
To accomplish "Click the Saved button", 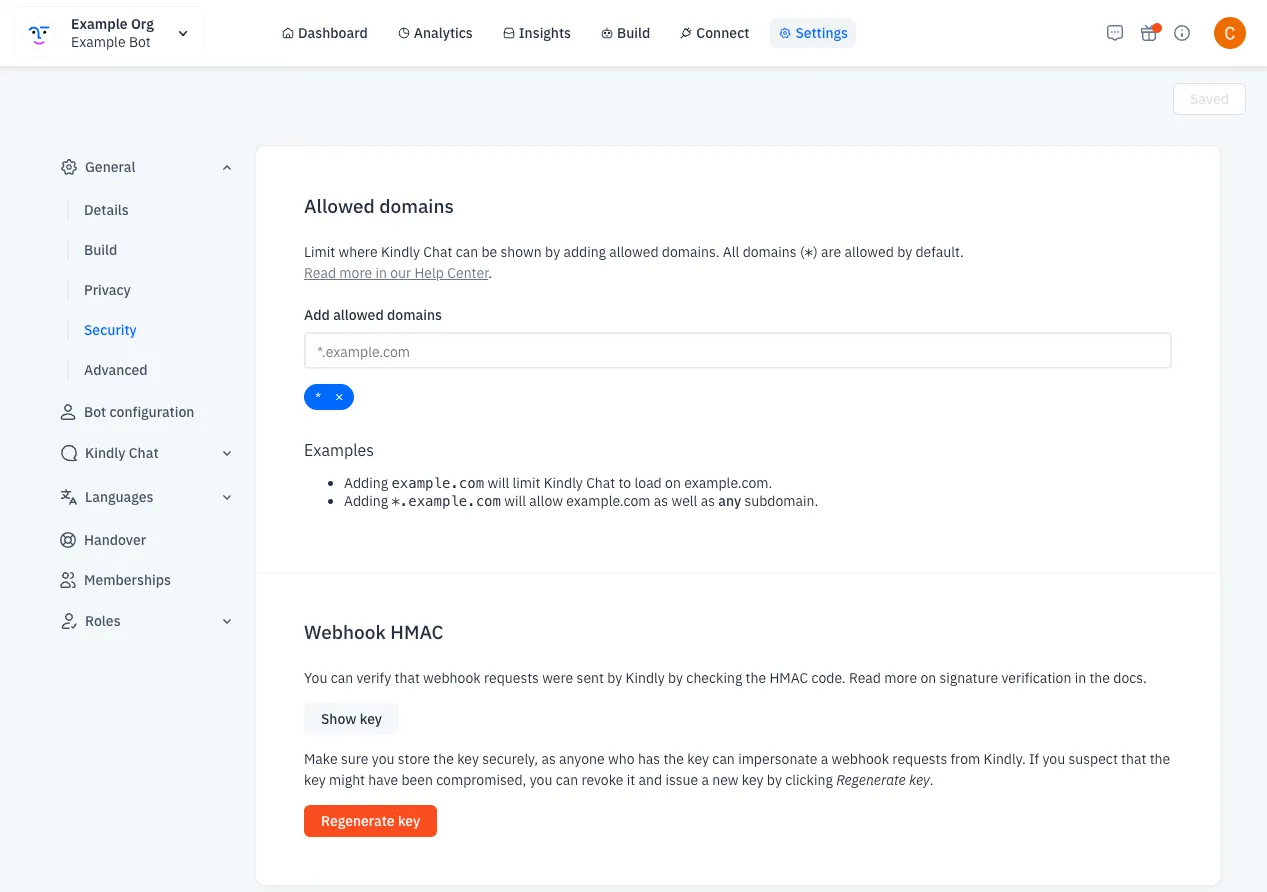I will coord(1209,99).
